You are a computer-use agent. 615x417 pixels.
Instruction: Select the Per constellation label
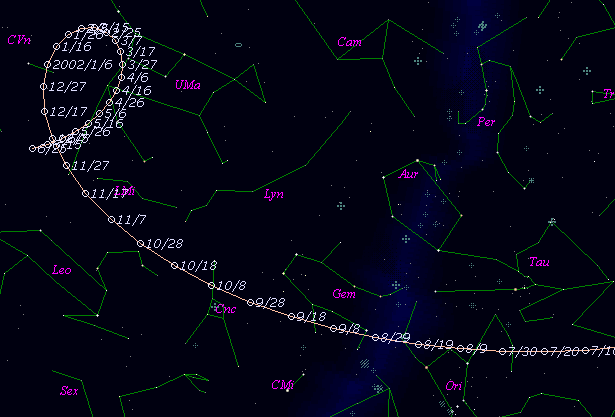[x=487, y=123]
